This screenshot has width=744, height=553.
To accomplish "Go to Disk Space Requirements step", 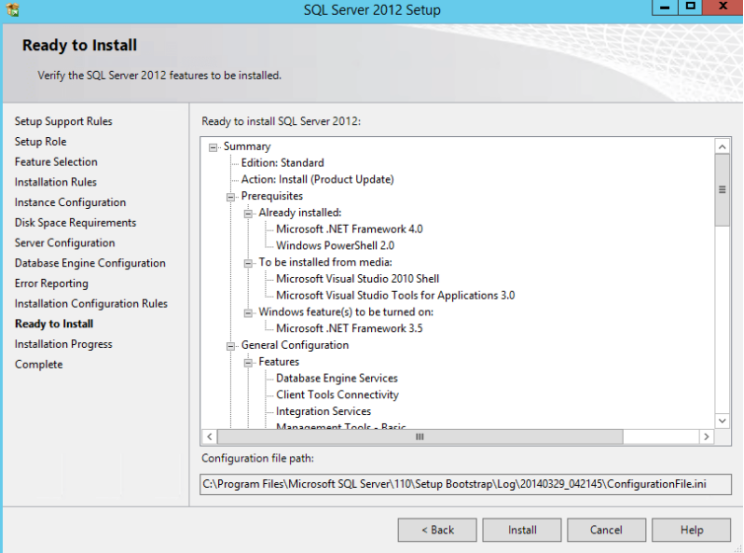I will [x=75, y=223].
